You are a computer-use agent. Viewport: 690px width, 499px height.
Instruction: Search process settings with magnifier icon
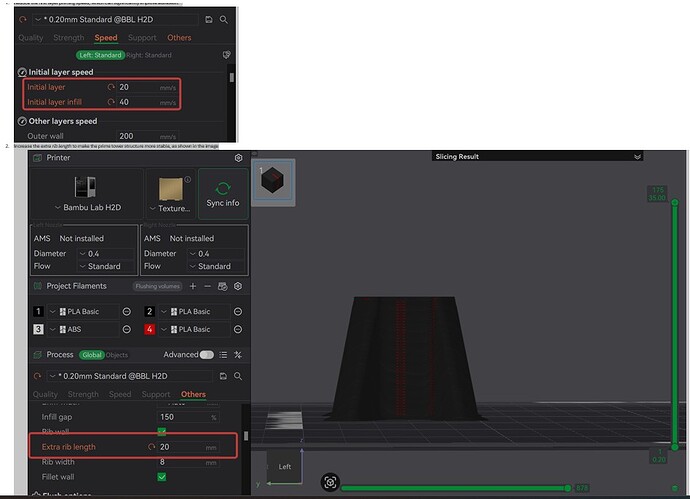point(238,376)
